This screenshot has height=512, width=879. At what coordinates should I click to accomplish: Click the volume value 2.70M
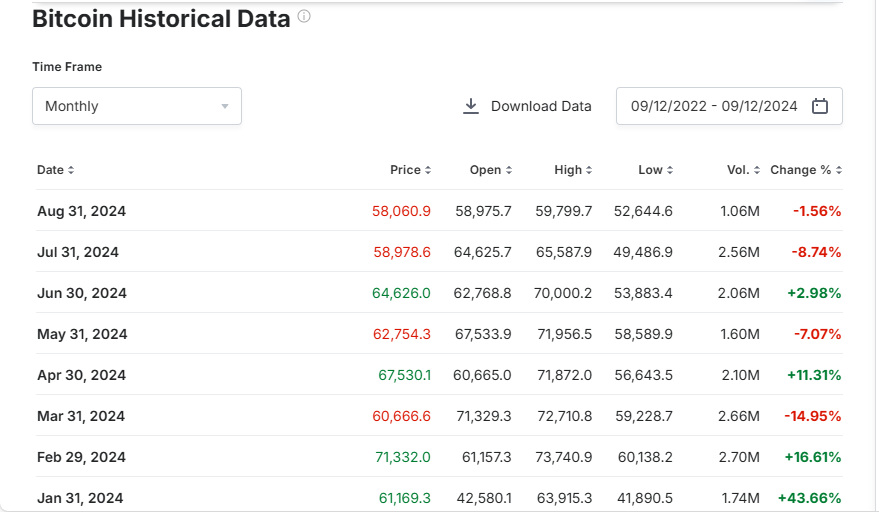coord(739,457)
